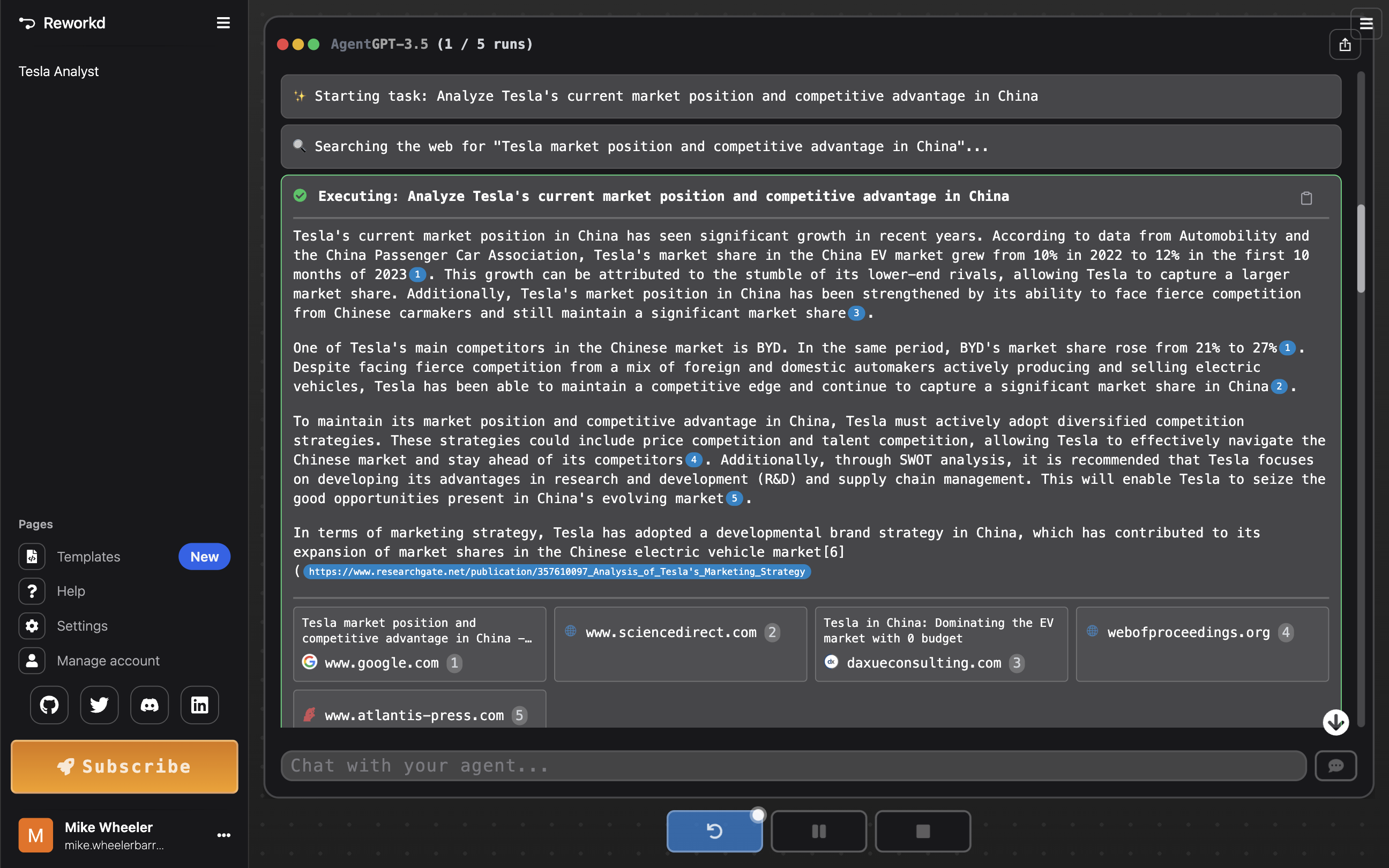Open Mike Wheeler account options ellipsis
Image resolution: width=1389 pixels, height=868 pixels.
(x=224, y=835)
